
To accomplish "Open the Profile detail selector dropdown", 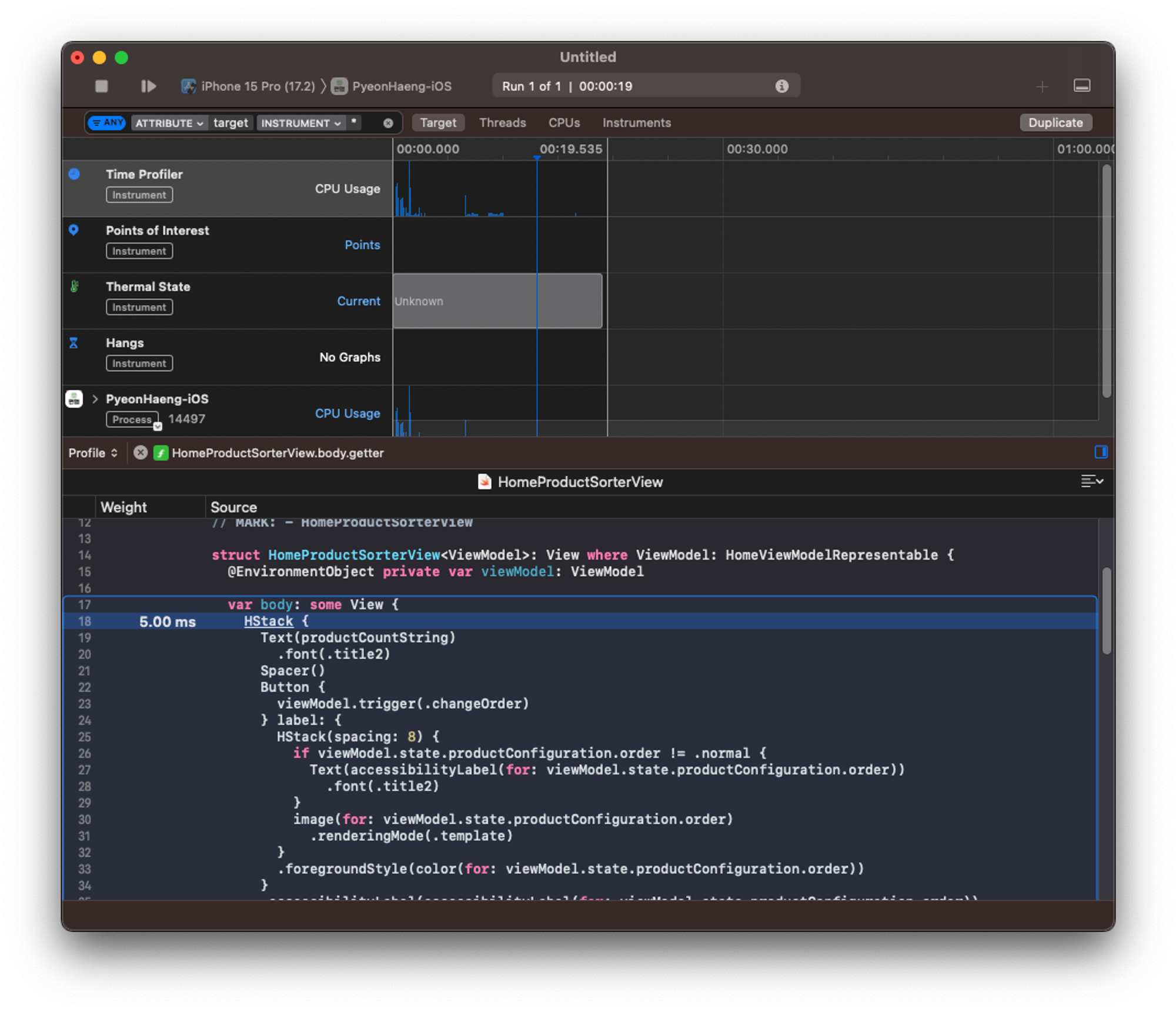I will pos(93,453).
